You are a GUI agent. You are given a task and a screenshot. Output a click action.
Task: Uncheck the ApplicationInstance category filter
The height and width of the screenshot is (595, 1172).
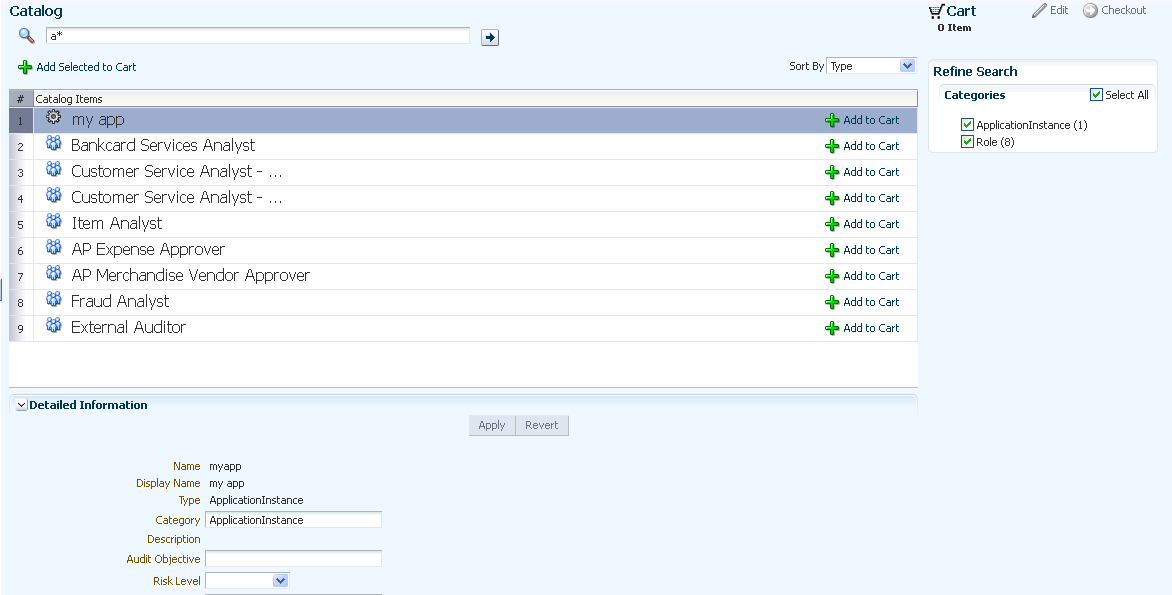click(x=967, y=125)
